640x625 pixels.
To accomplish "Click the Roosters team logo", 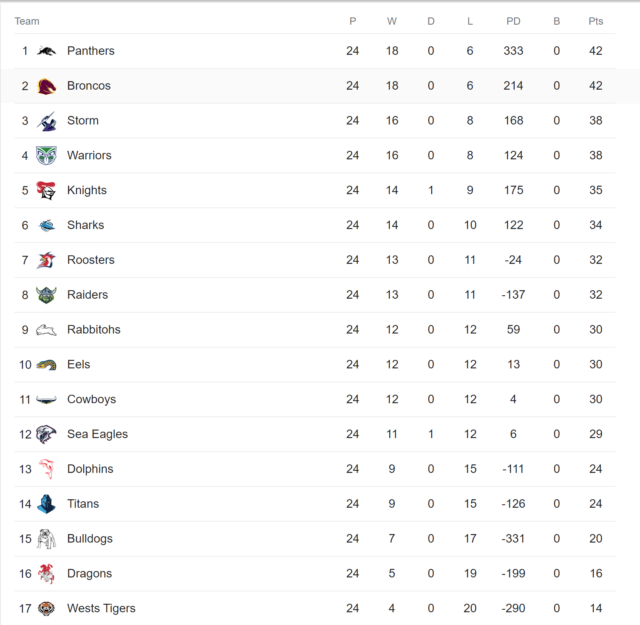I will [x=46, y=260].
